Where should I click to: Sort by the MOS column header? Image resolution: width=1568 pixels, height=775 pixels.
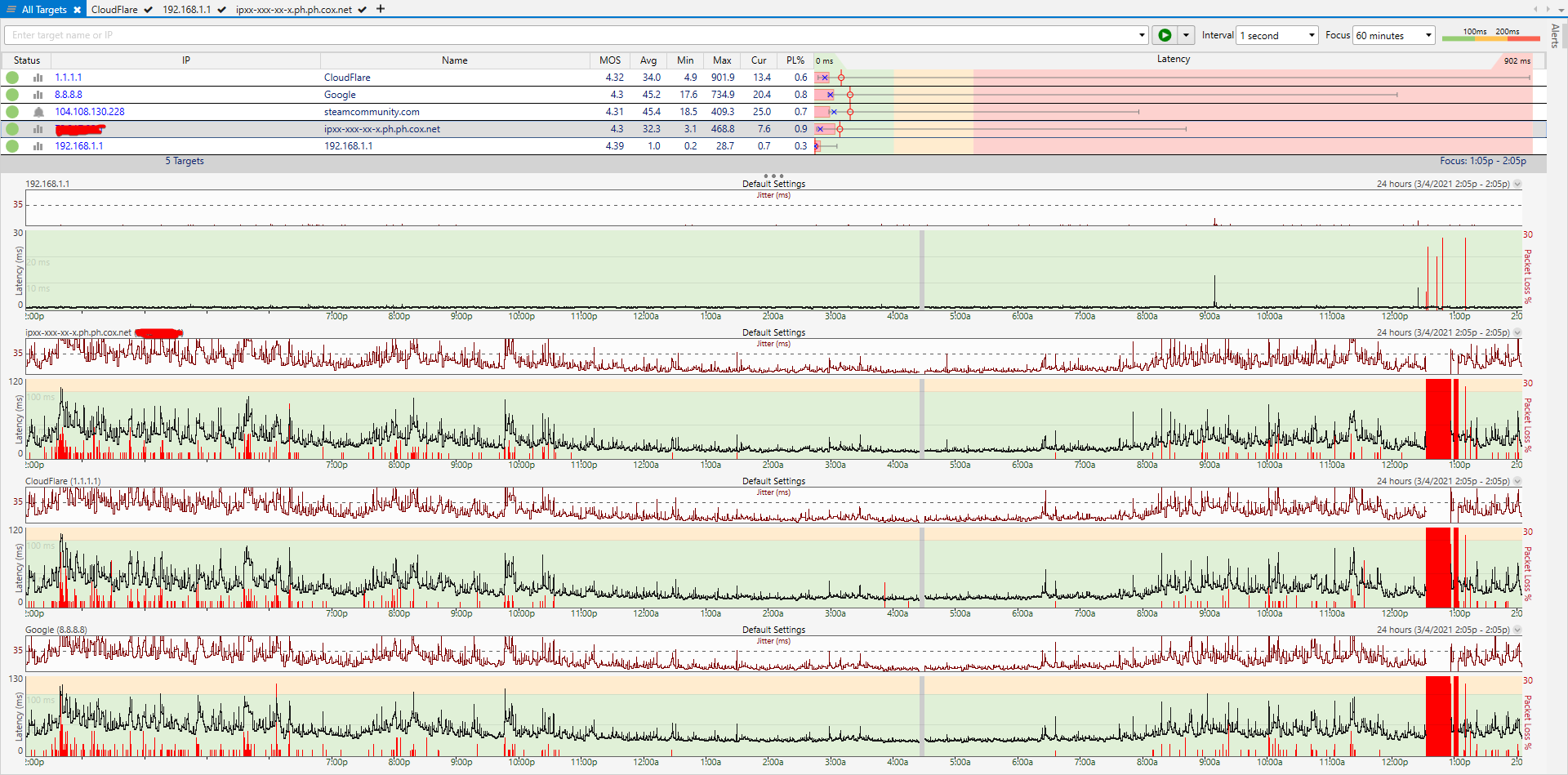pos(610,60)
